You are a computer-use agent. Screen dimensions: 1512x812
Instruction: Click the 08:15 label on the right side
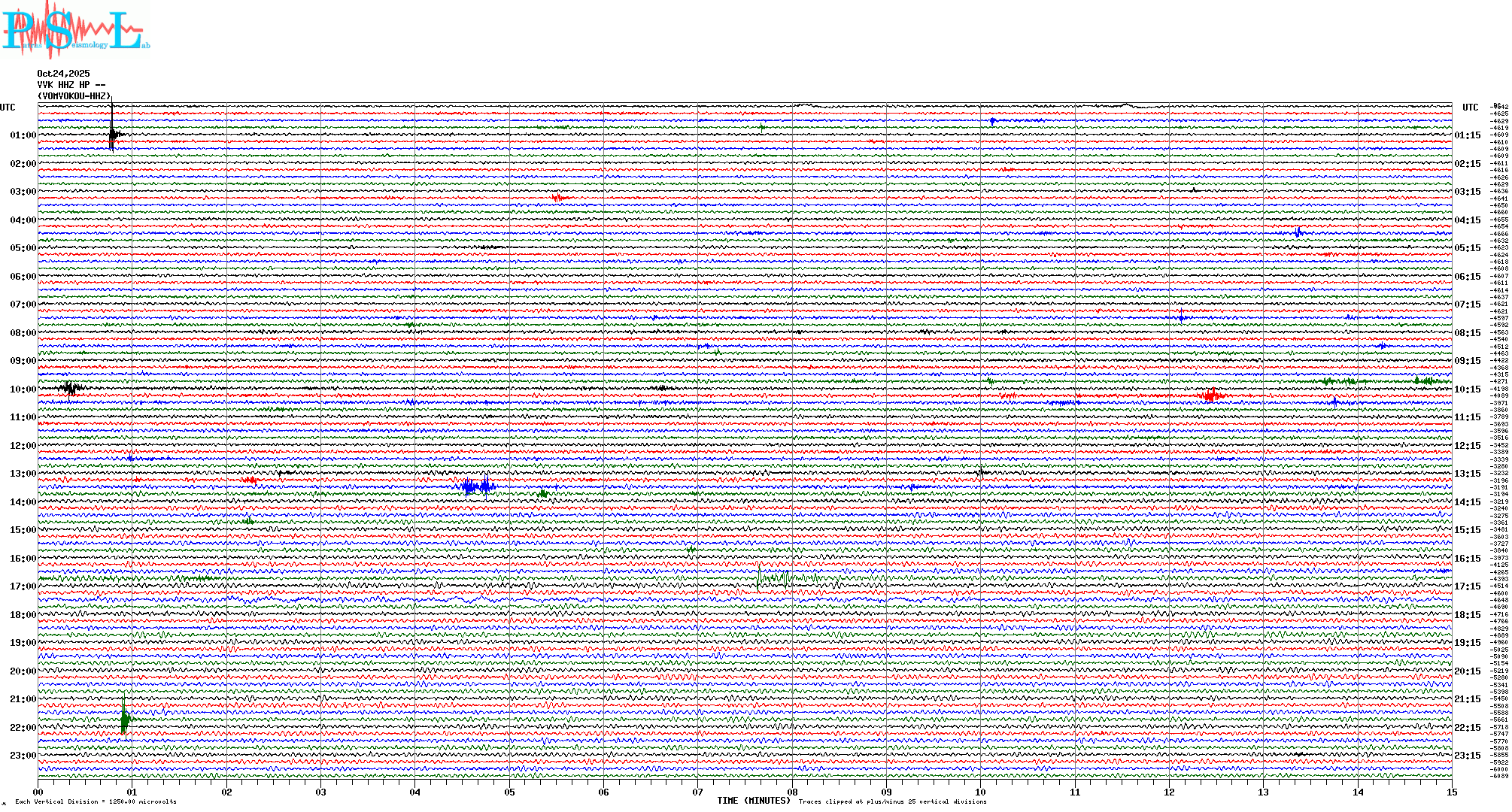[x=1467, y=333]
